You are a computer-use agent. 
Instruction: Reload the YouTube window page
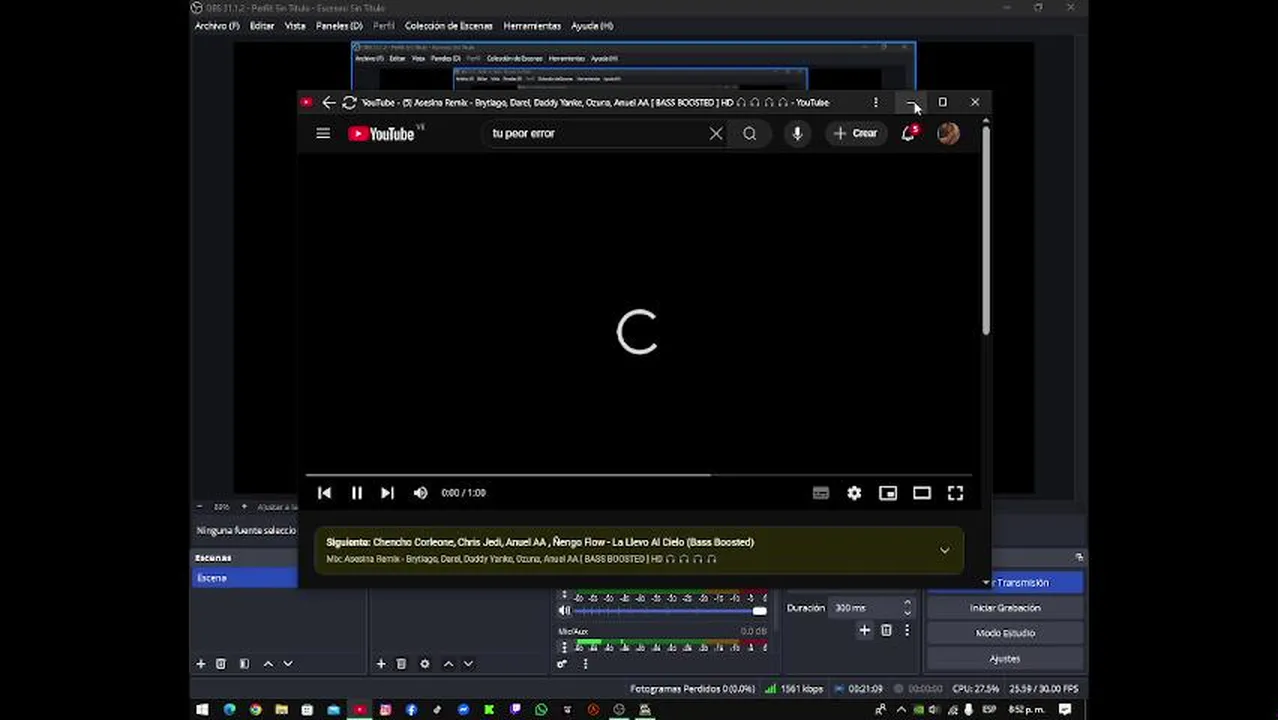349,102
